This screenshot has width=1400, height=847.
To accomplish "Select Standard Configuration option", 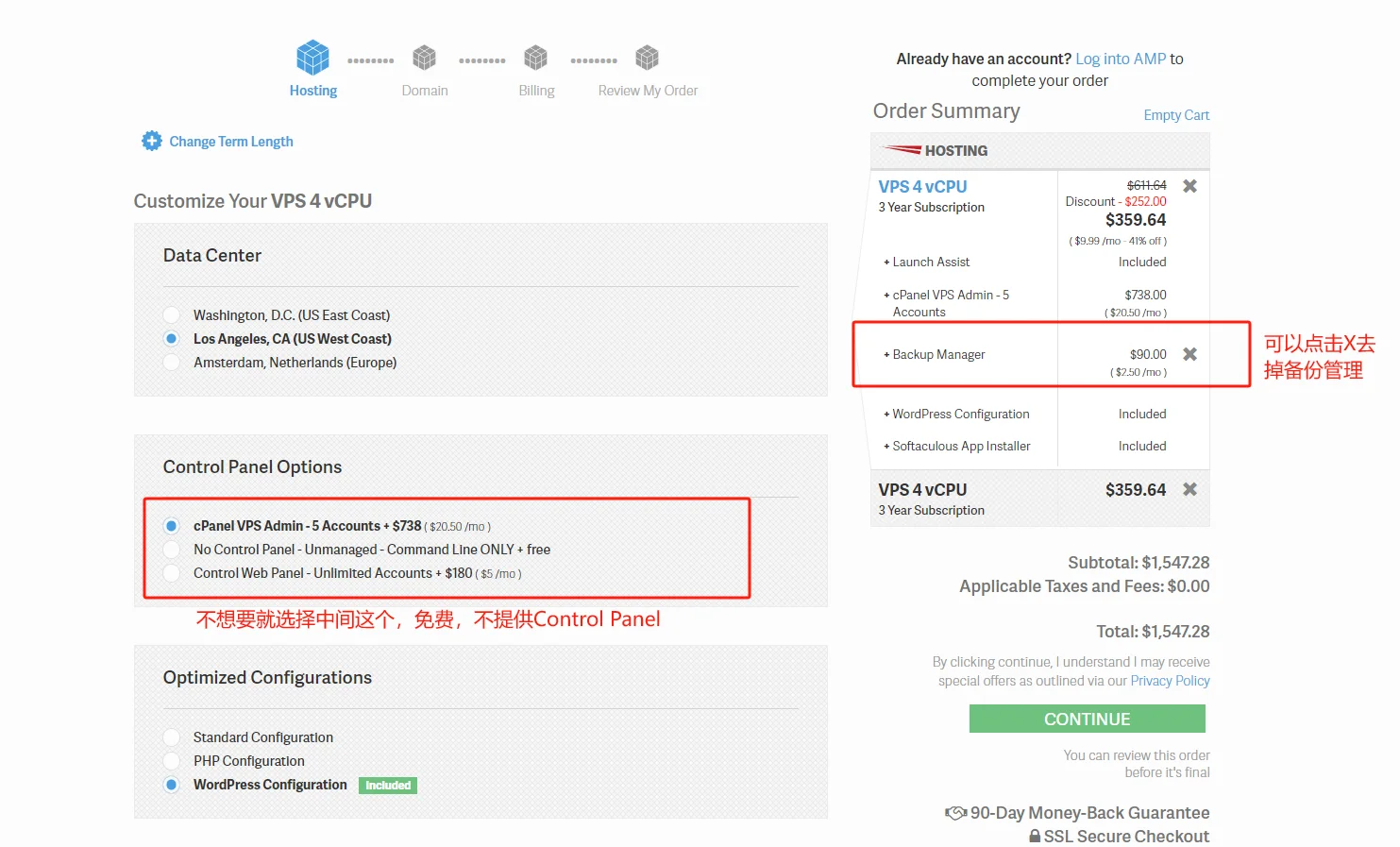I will tap(171, 737).
